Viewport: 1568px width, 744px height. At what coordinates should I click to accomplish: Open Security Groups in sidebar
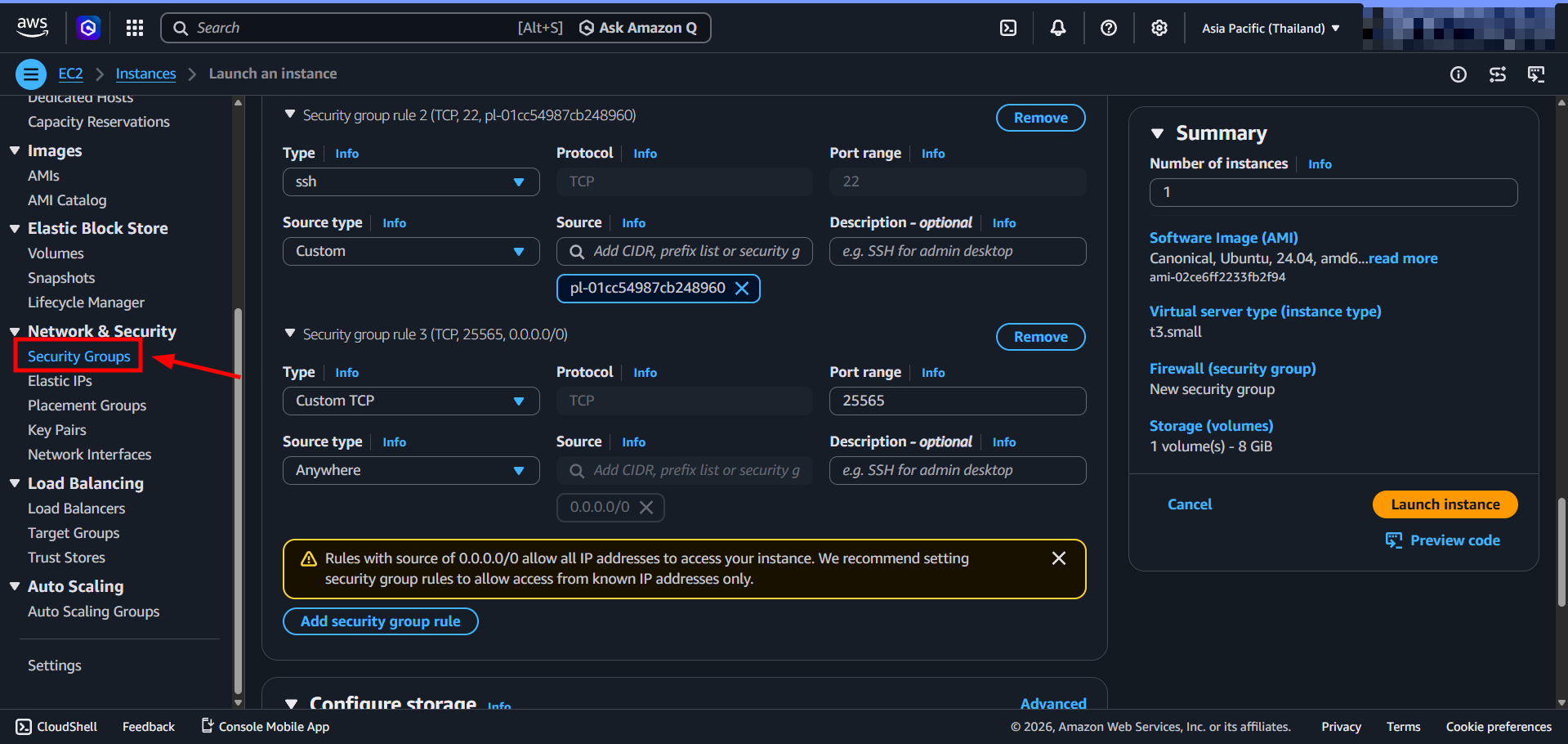78,356
